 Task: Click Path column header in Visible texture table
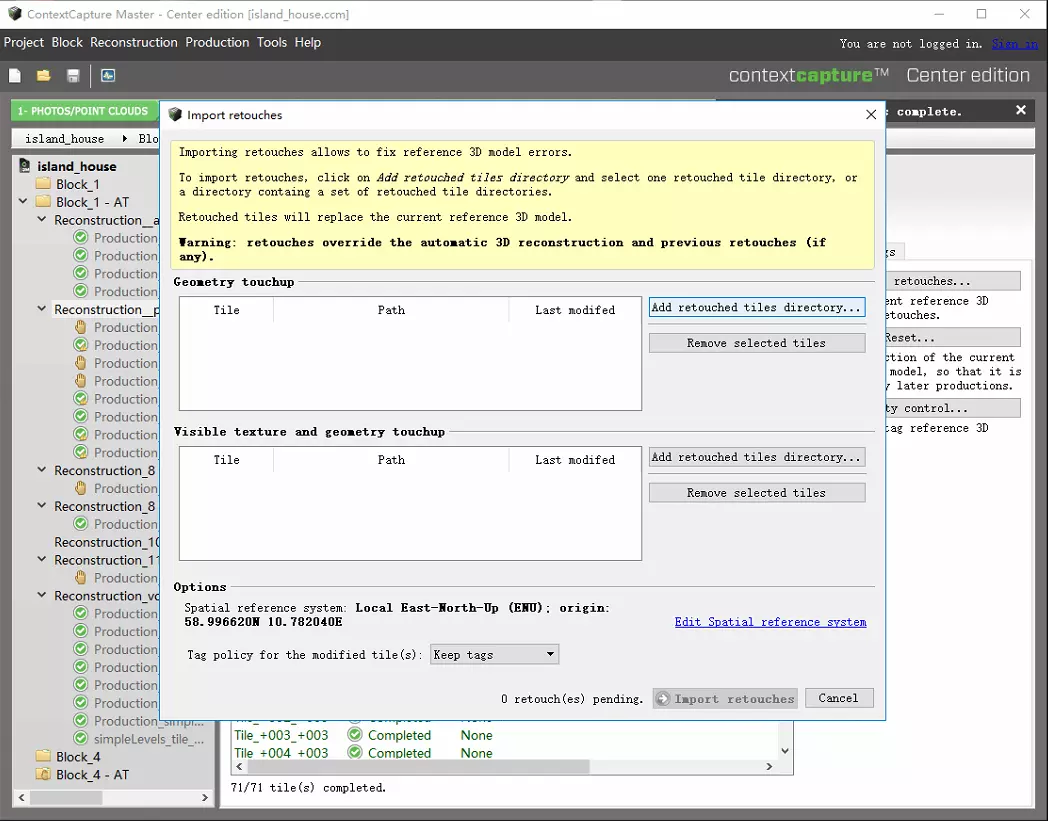(391, 459)
